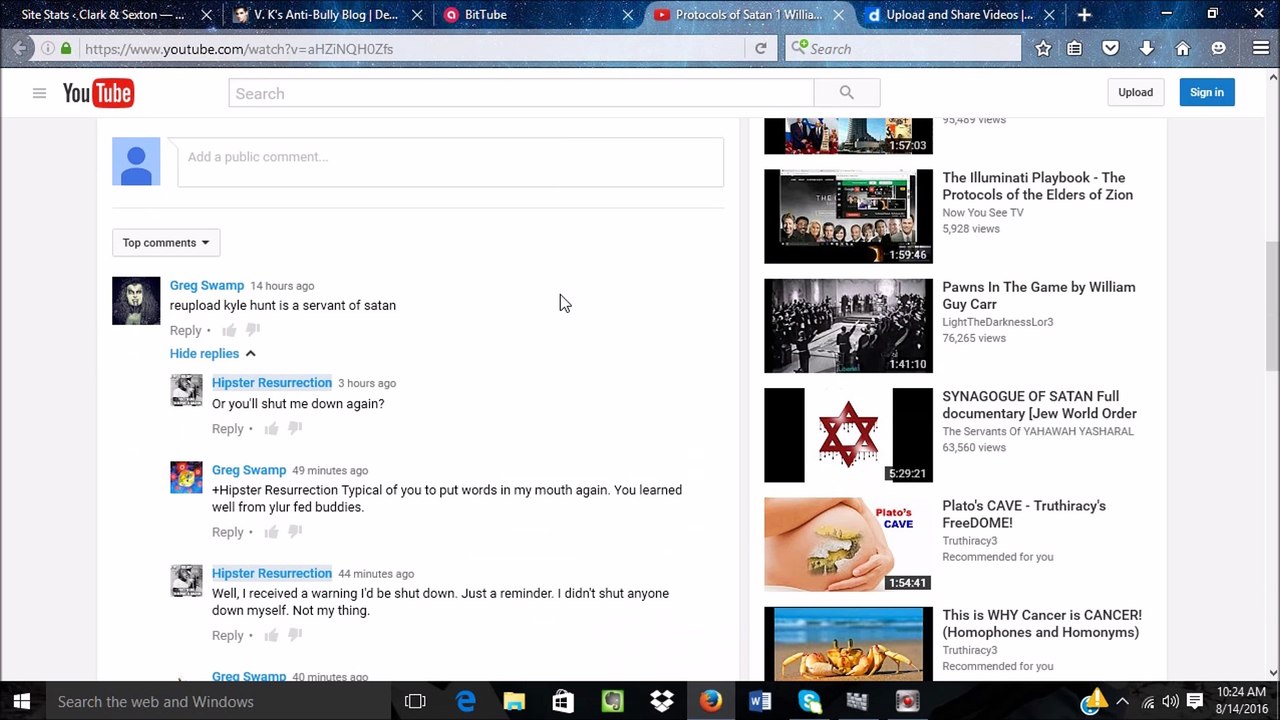Click the YouTube search input box
This screenshot has height=720, width=1280.
point(521,93)
